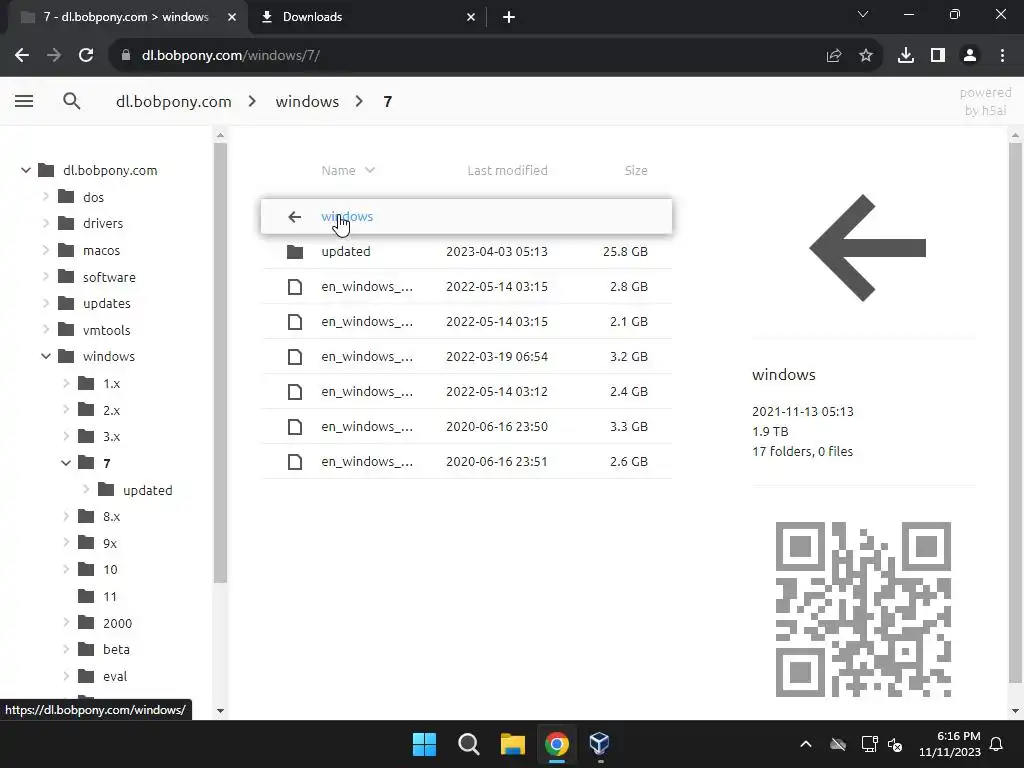Open the Windows Start menu
The image size is (1024, 768).
tap(424, 744)
